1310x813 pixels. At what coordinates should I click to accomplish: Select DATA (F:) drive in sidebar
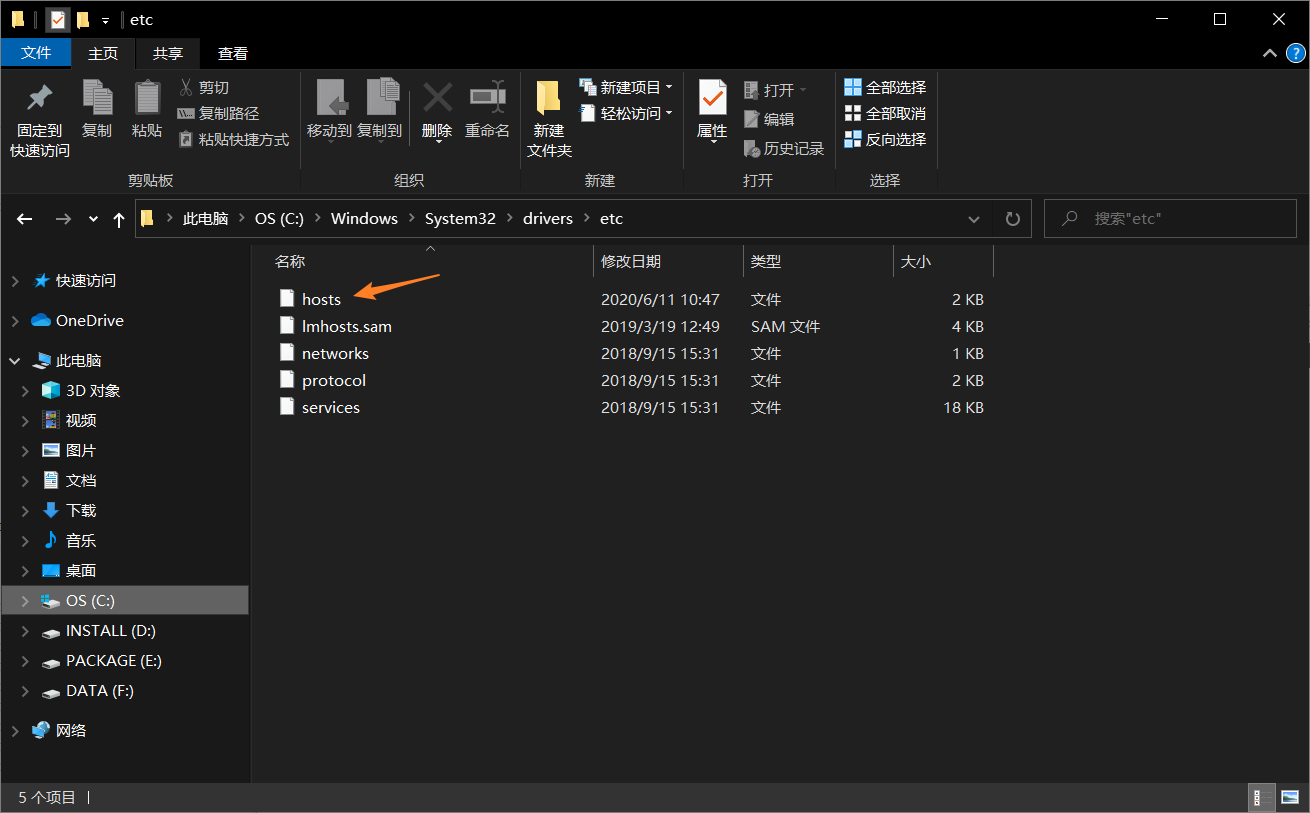(100, 691)
